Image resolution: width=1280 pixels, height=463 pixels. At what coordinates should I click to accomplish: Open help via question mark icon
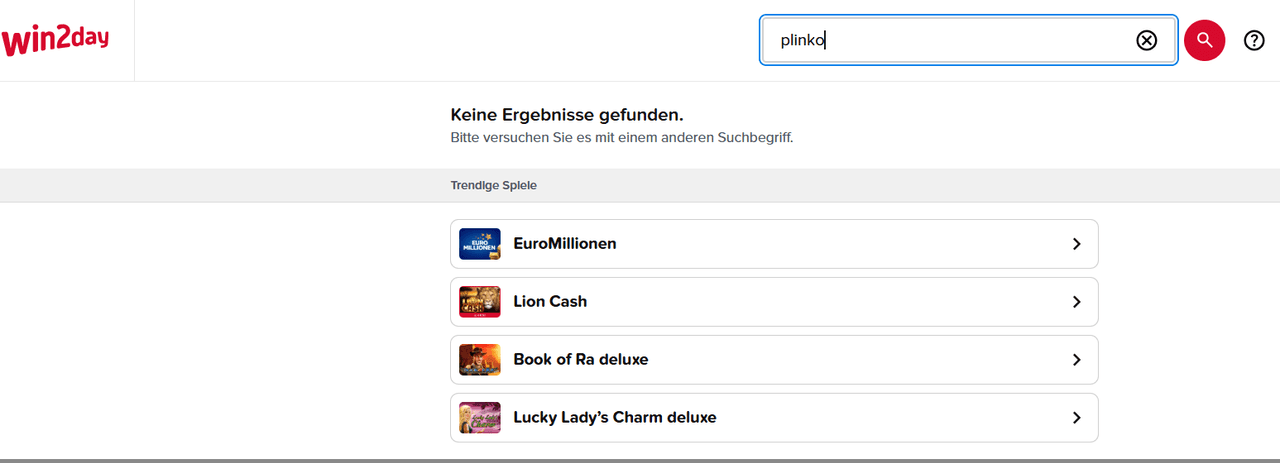coord(1254,40)
